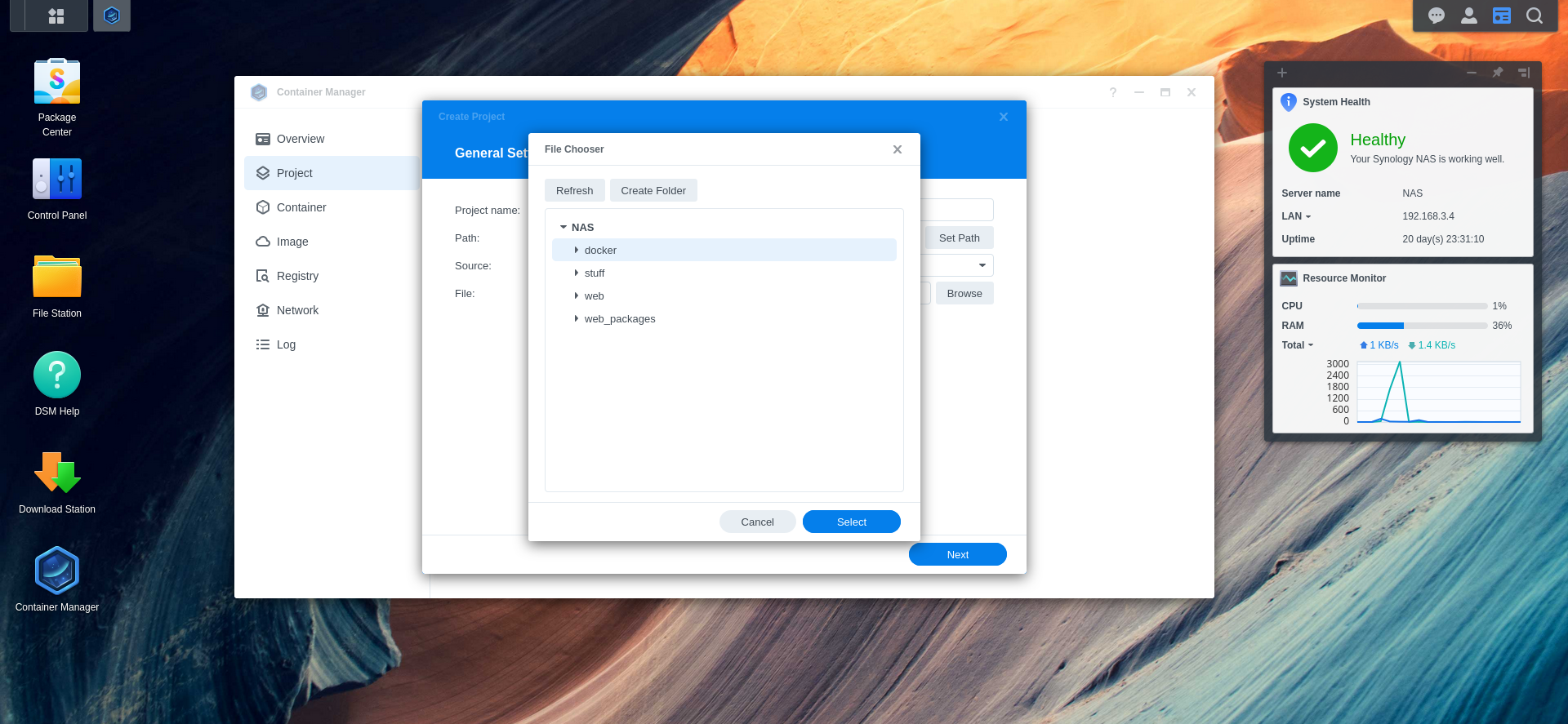Refresh the file chooser list
This screenshot has width=1568, height=724.
pos(574,190)
